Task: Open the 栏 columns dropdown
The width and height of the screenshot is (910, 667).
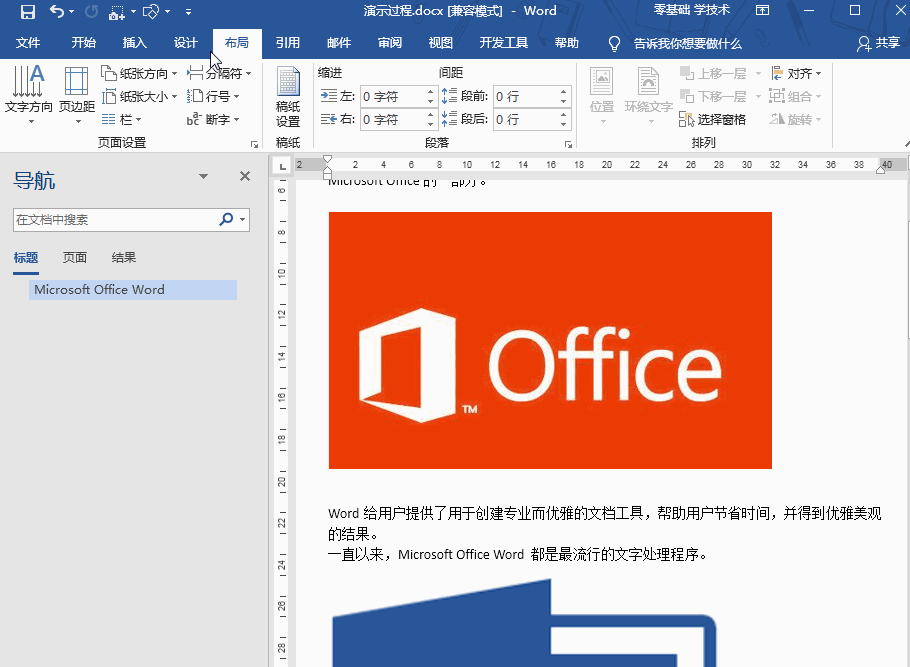Action: click(121, 120)
